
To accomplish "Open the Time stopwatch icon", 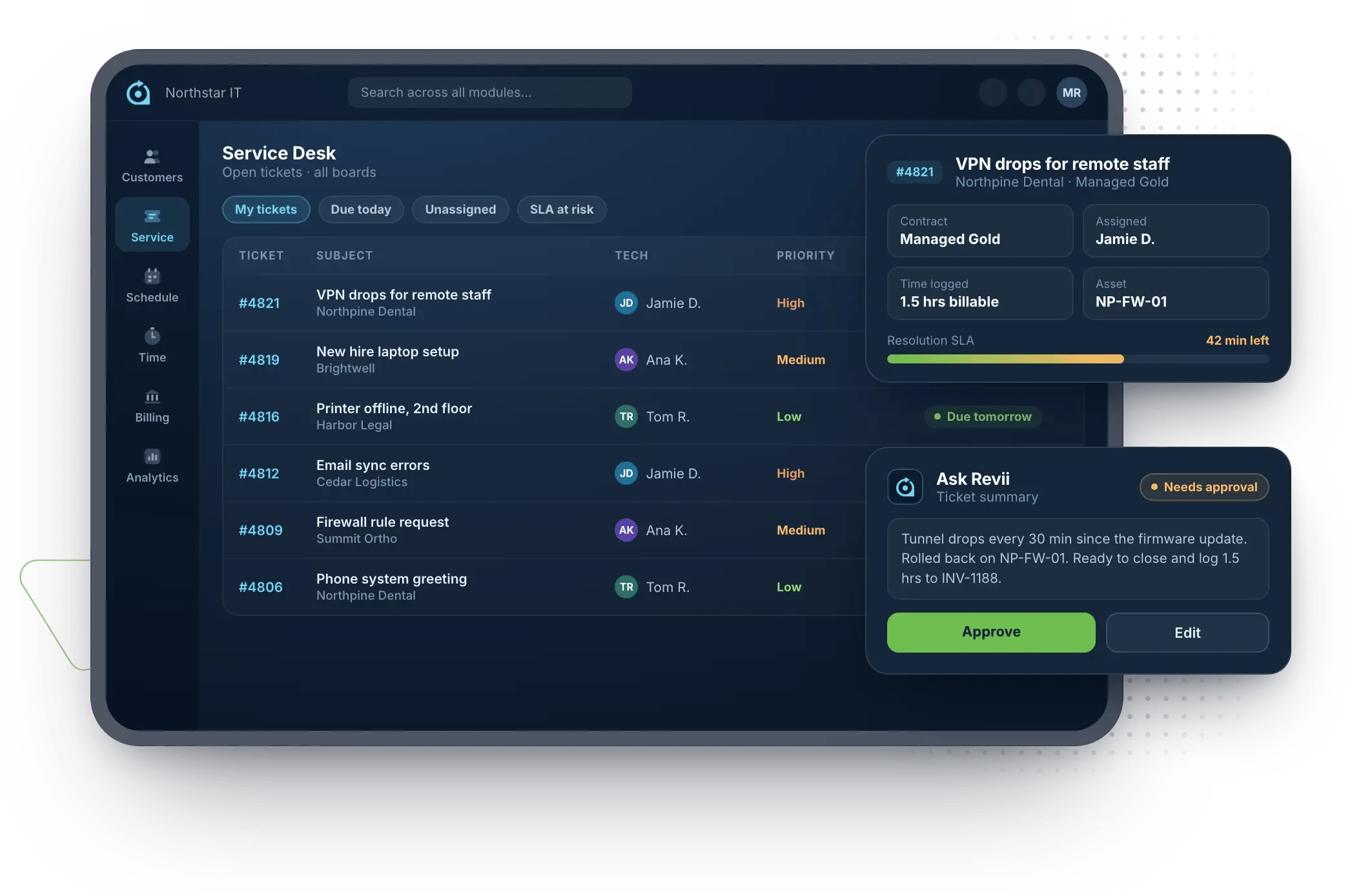I will click(x=152, y=336).
